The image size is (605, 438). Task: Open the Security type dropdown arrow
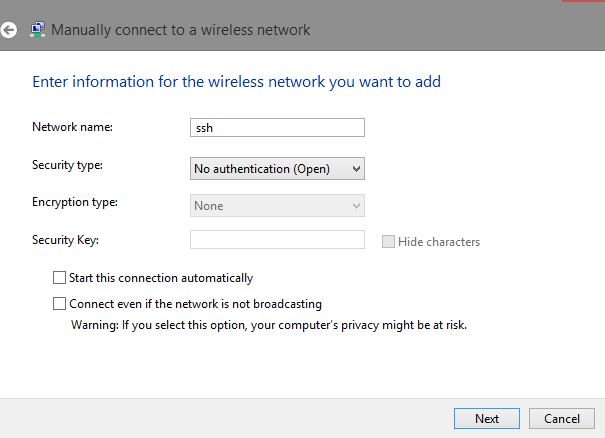[357, 169]
